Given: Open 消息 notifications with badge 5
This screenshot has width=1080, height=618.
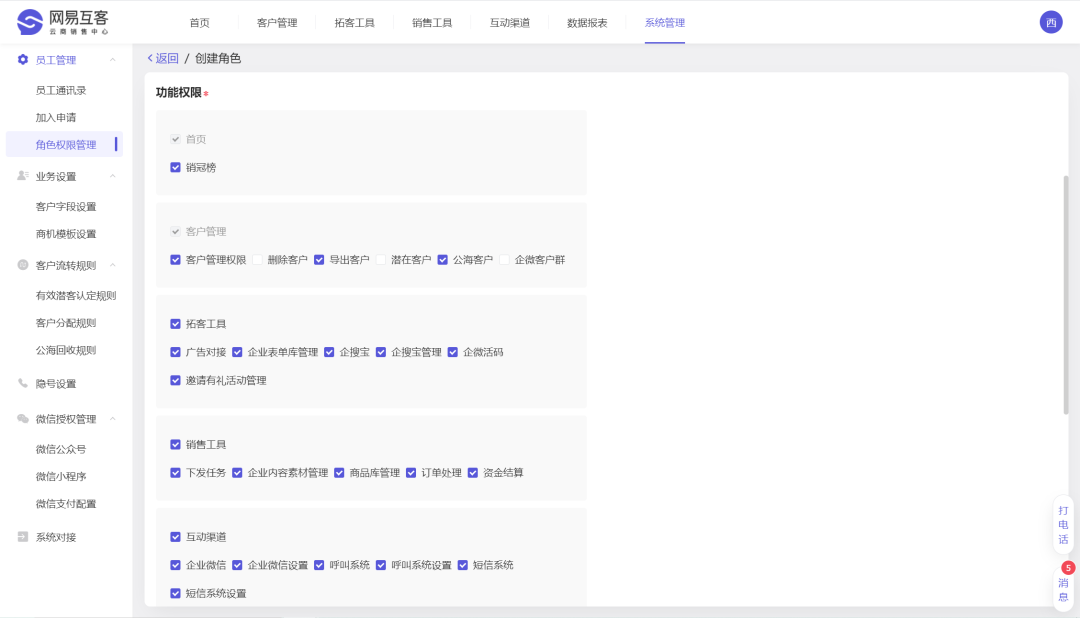Looking at the screenshot, I should click(1063, 588).
